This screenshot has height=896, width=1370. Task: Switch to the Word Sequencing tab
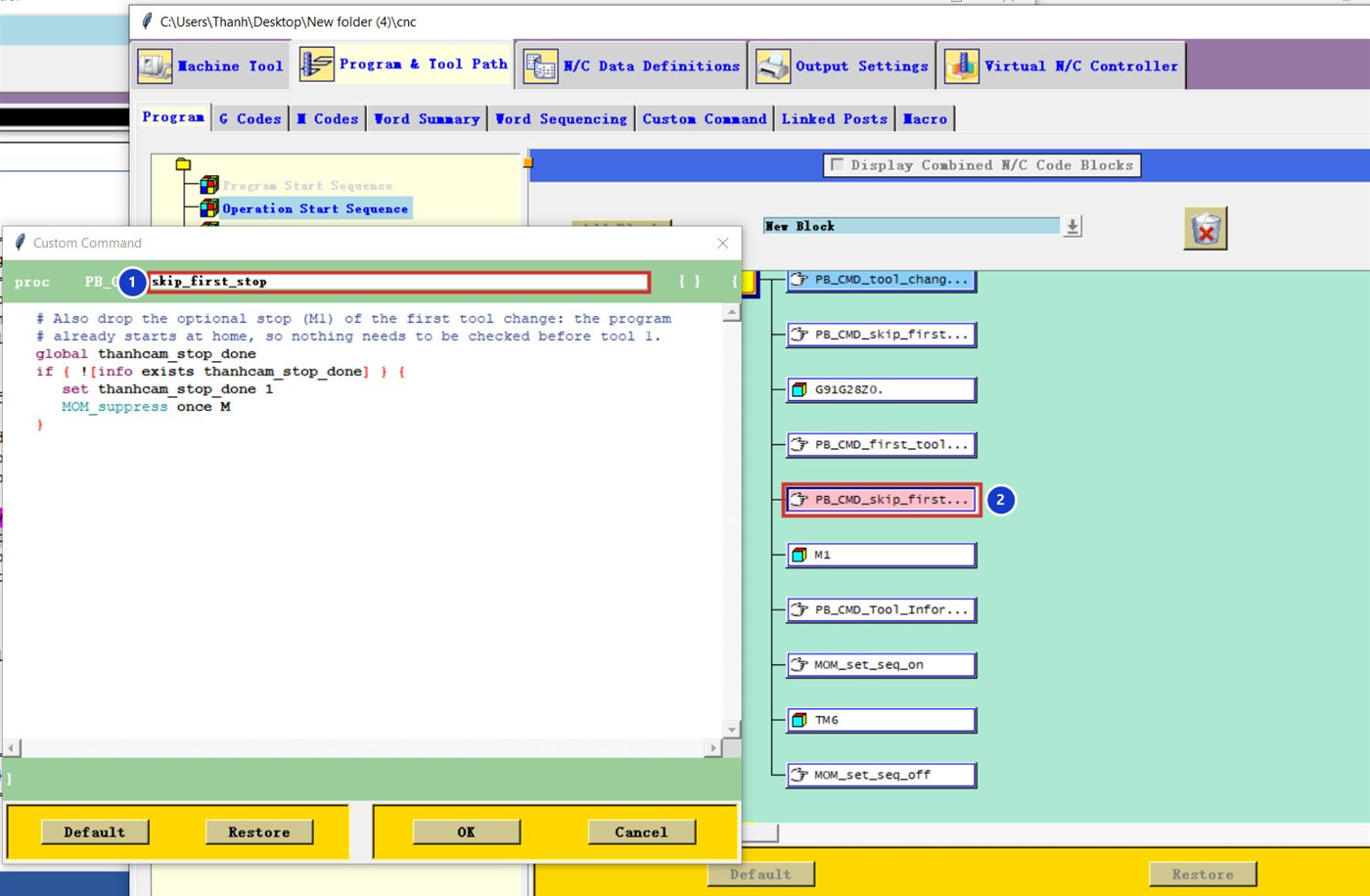pyautogui.click(x=561, y=118)
